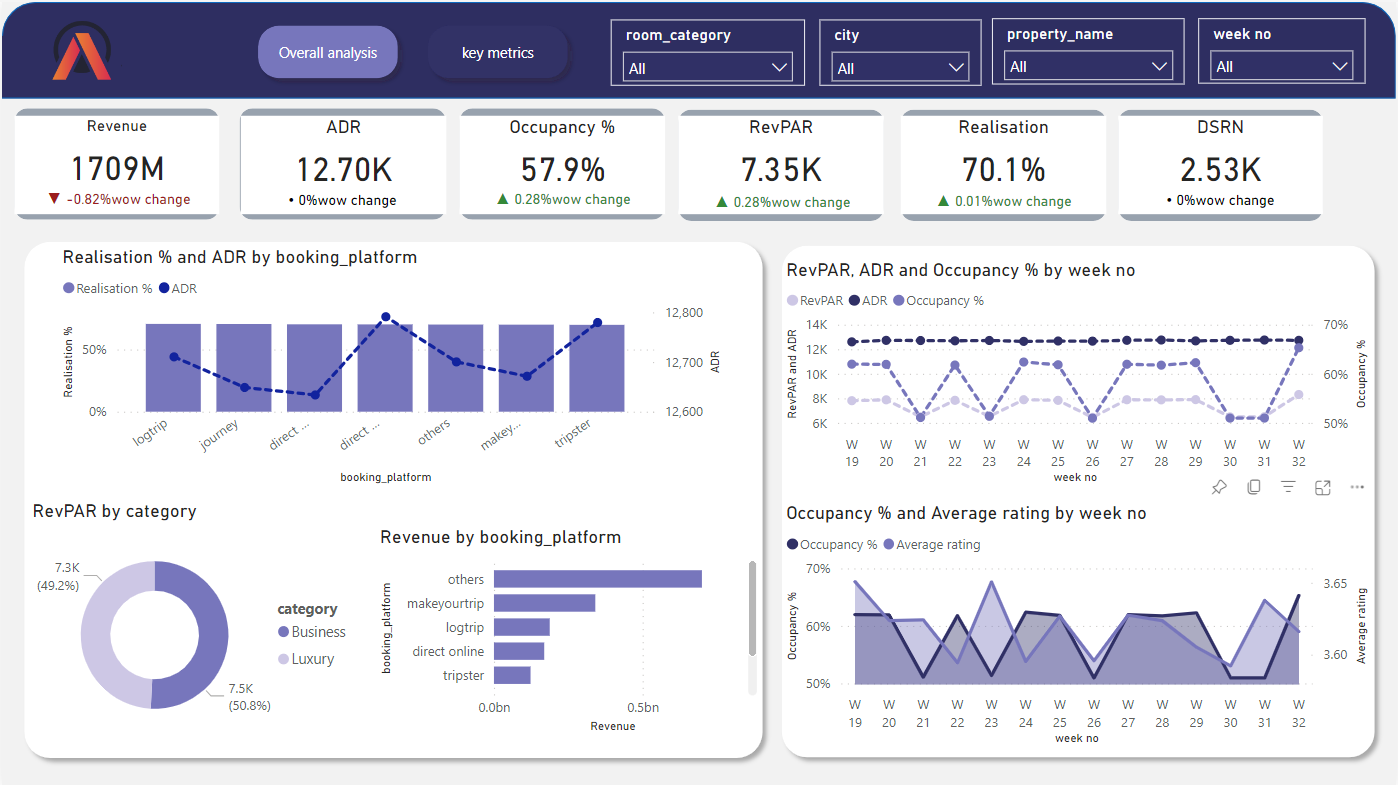Pin the Occupancy and Average rating visual

tap(1219, 487)
